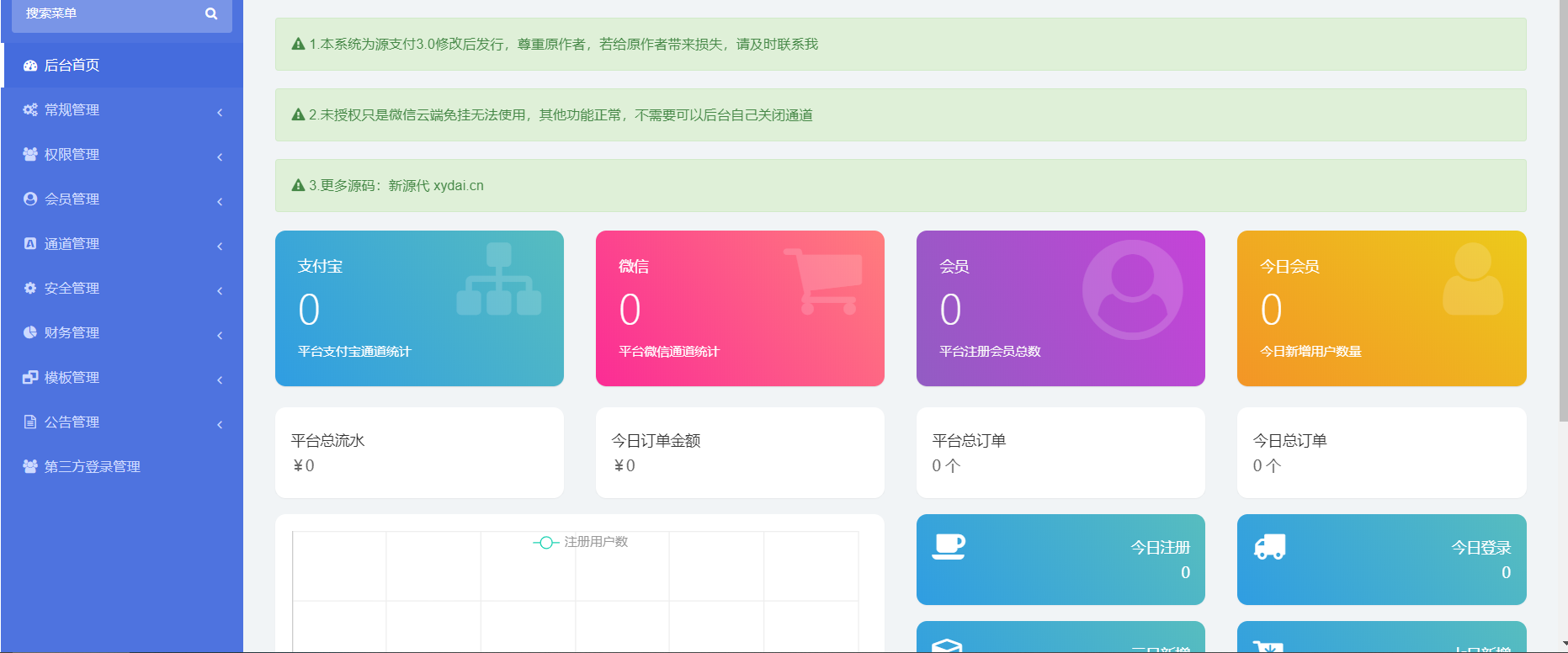This screenshot has height=653, width=1568.
Task: Click the pie chart icon beside 财务管理
Action: 30,333
